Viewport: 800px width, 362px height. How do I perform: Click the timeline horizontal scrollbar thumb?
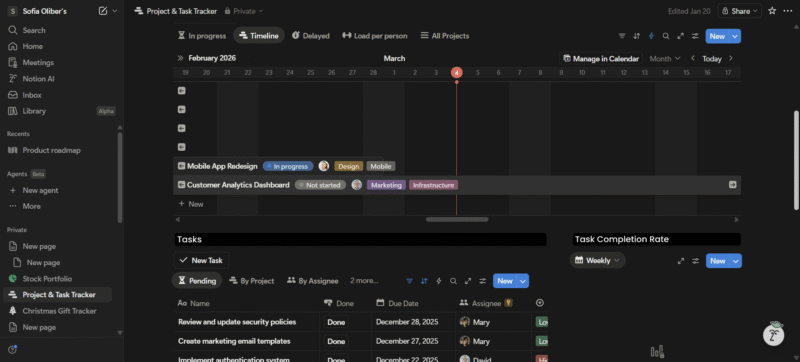click(457, 220)
